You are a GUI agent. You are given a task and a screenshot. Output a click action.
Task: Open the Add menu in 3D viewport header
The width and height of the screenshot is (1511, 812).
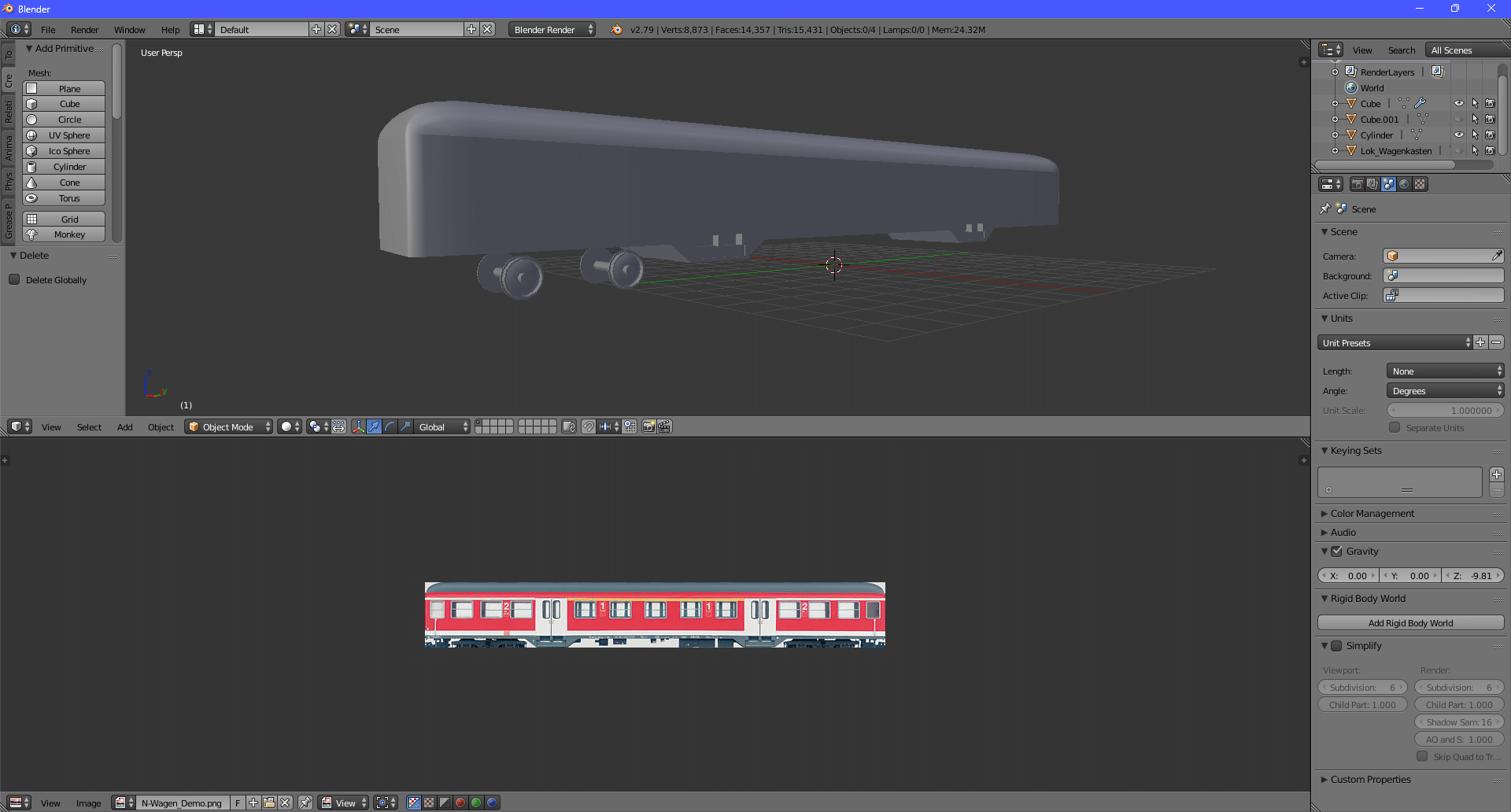124,427
